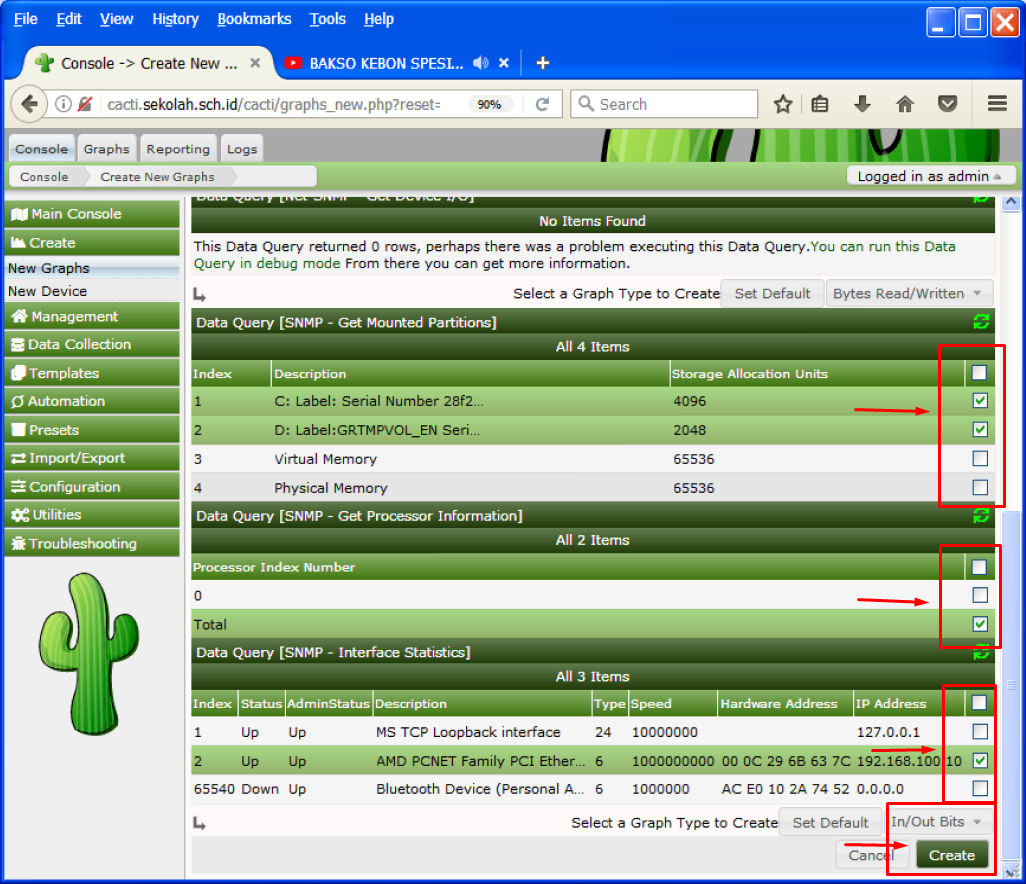The width and height of the screenshot is (1026, 884).
Task: Tick the MS TCP Loopback interface checkbox
Action: coord(980,732)
